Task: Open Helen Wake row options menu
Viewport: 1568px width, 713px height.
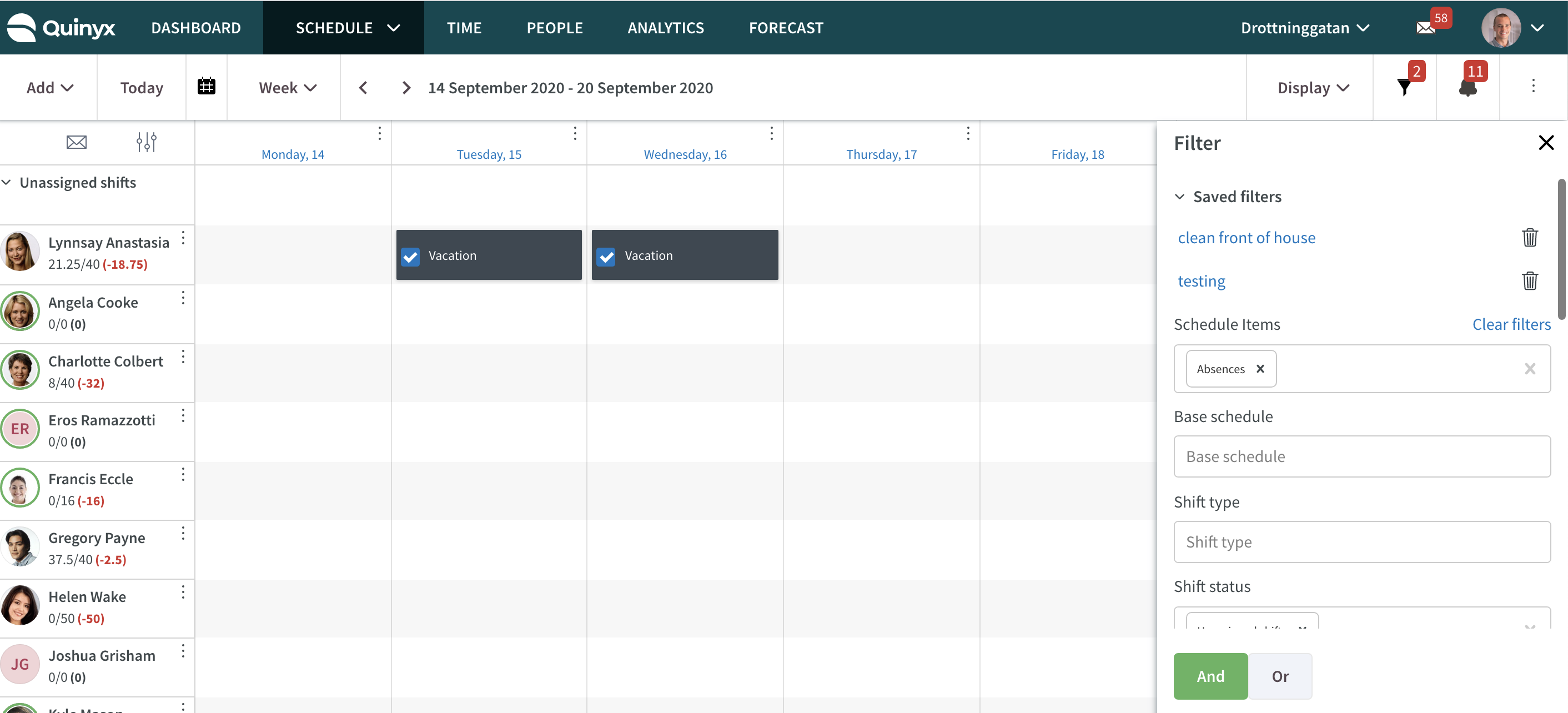Action: click(x=183, y=593)
